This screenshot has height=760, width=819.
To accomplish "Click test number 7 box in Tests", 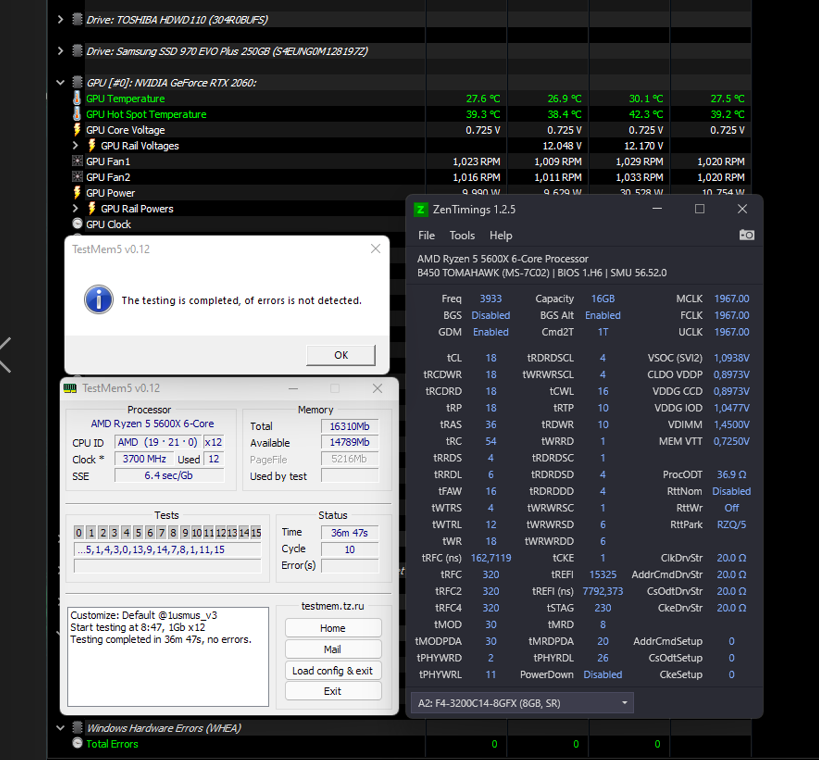I will (161, 533).
